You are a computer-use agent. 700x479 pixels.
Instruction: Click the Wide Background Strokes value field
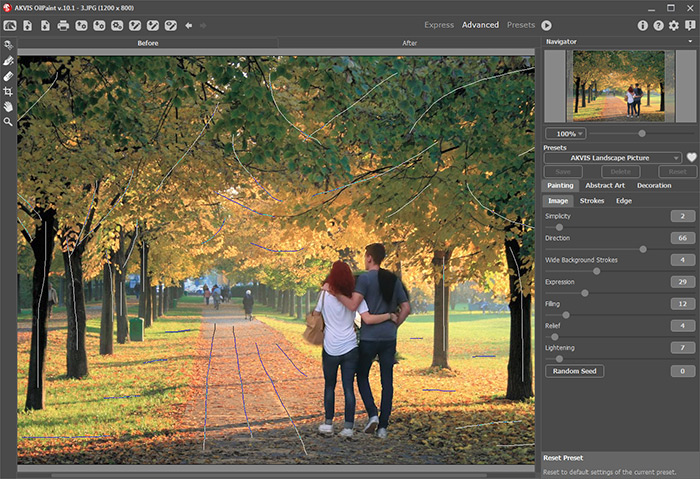pos(683,260)
